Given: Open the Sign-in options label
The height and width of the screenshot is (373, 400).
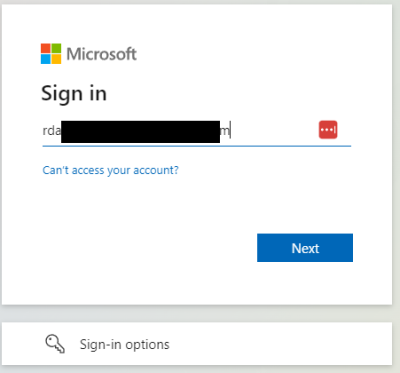Looking at the screenshot, I should click(124, 344).
